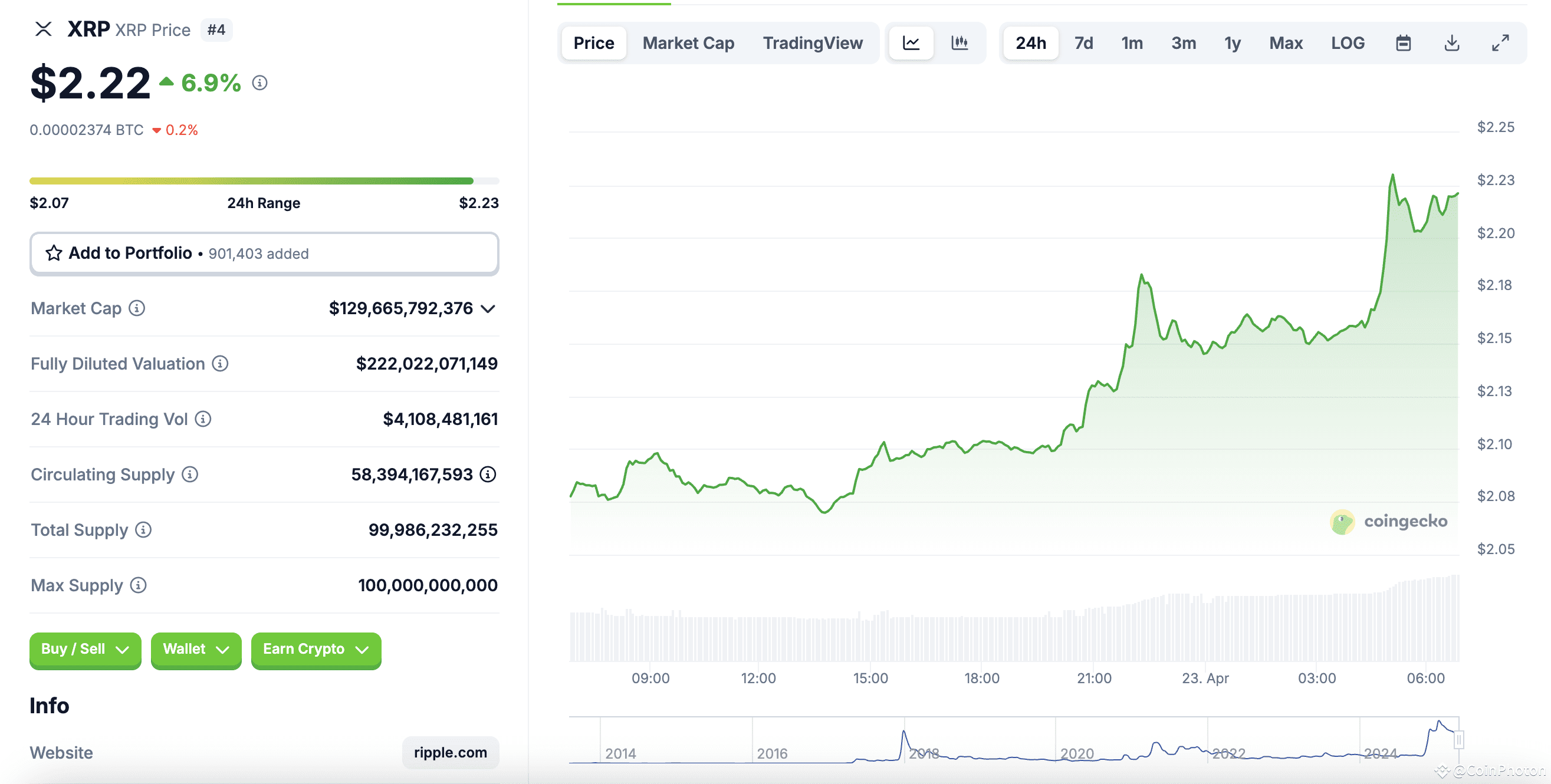
Task: Click info icon beside 58,394,167,593 value
Action: click(488, 474)
